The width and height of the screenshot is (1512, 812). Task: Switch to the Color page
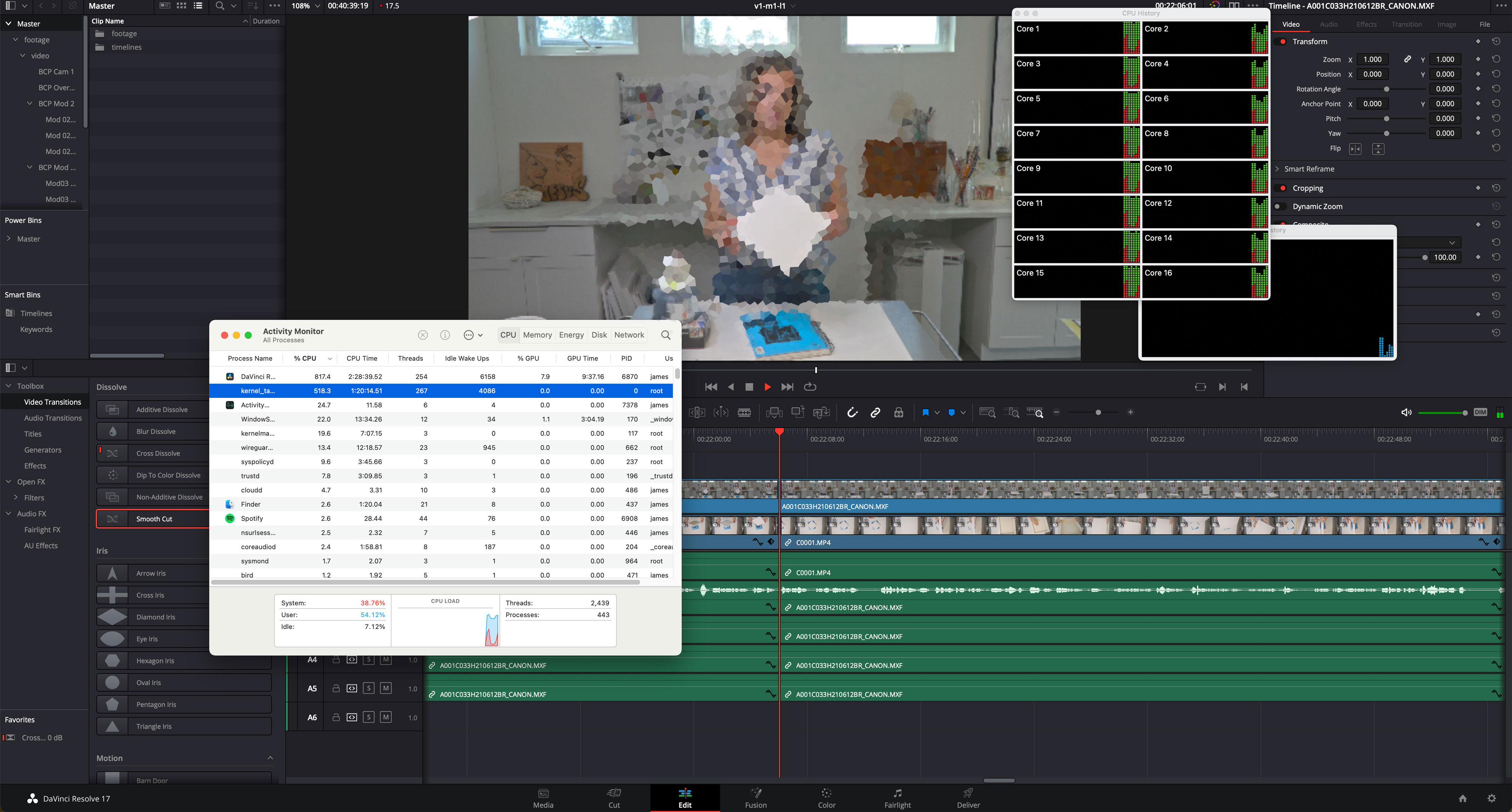tap(826, 798)
